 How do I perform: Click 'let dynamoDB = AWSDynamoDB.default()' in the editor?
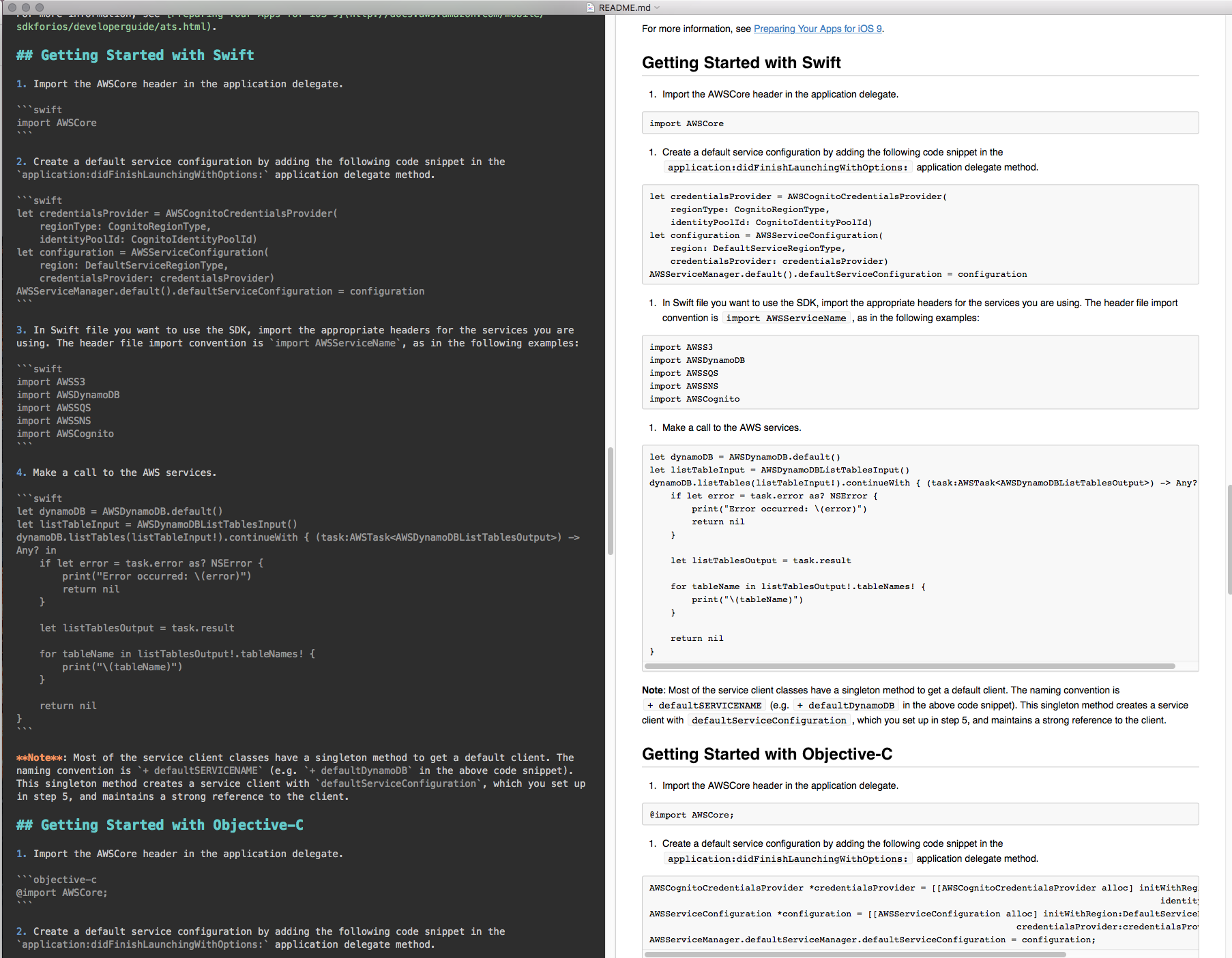[119, 511]
